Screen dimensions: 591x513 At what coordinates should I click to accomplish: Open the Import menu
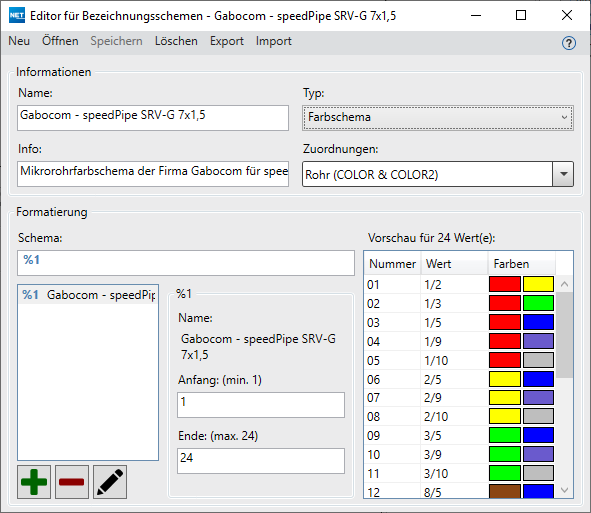pos(273,41)
